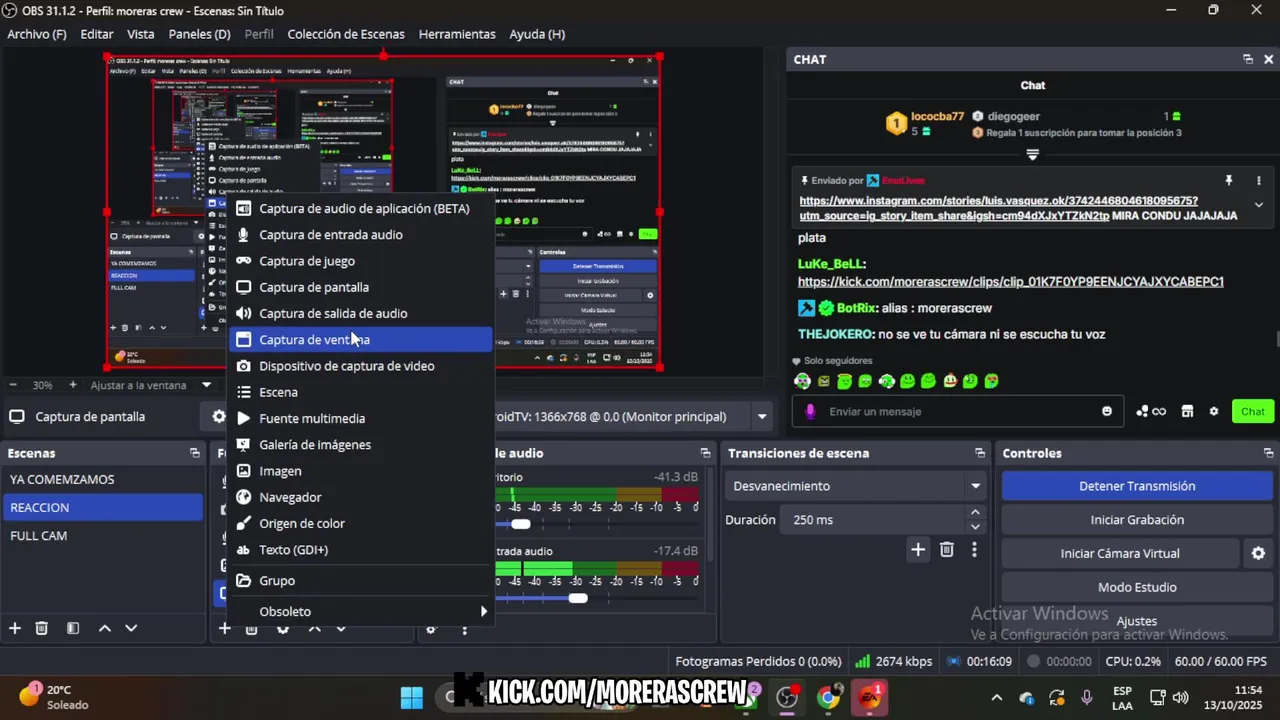This screenshot has width=1280, height=720.
Task: Undock the Controles panel
Action: click(x=1268, y=453)
